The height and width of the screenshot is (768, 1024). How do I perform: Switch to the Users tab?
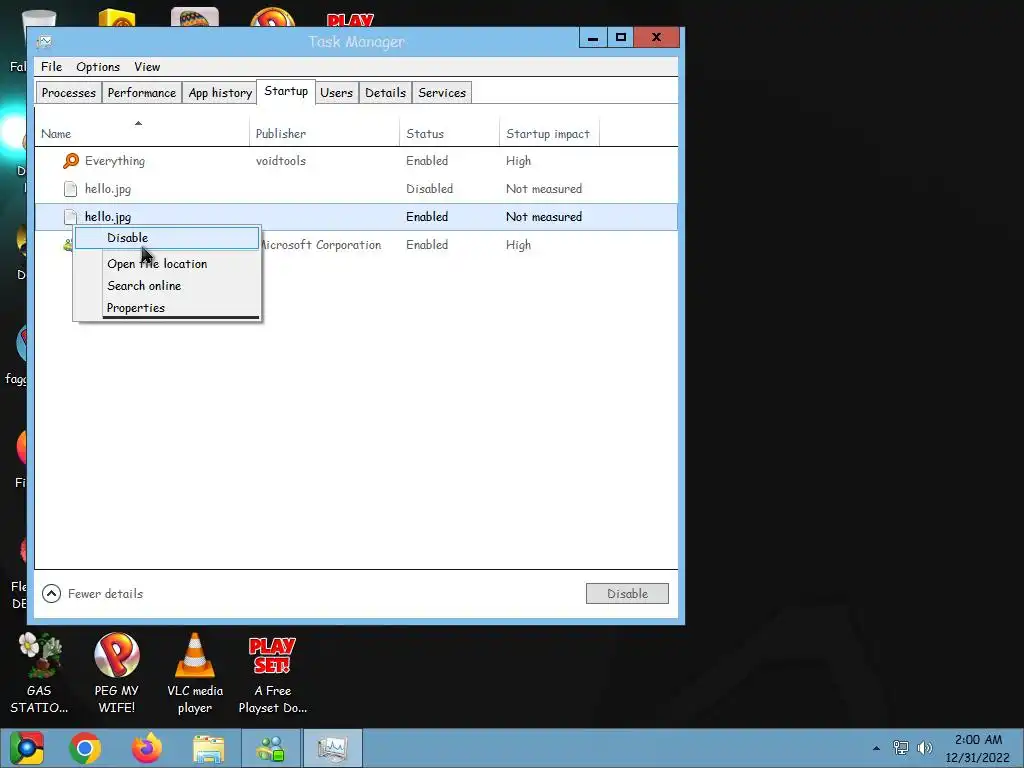[336, 93]
